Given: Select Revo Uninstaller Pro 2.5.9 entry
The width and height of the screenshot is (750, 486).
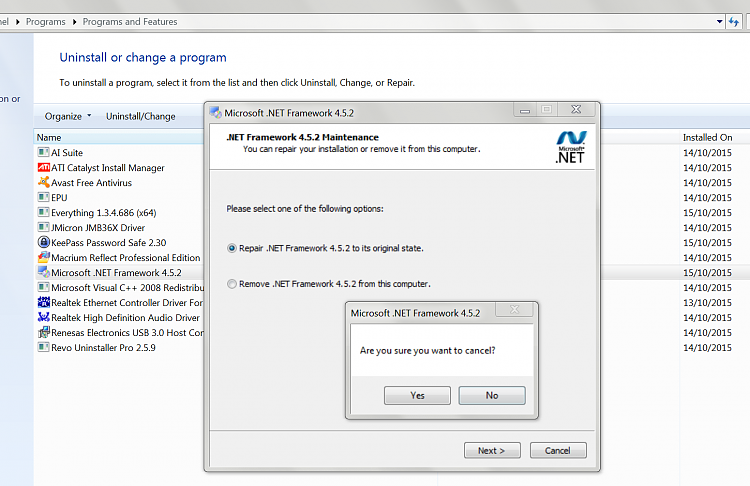Looking at the screenshot, I should tap(103, 348).
